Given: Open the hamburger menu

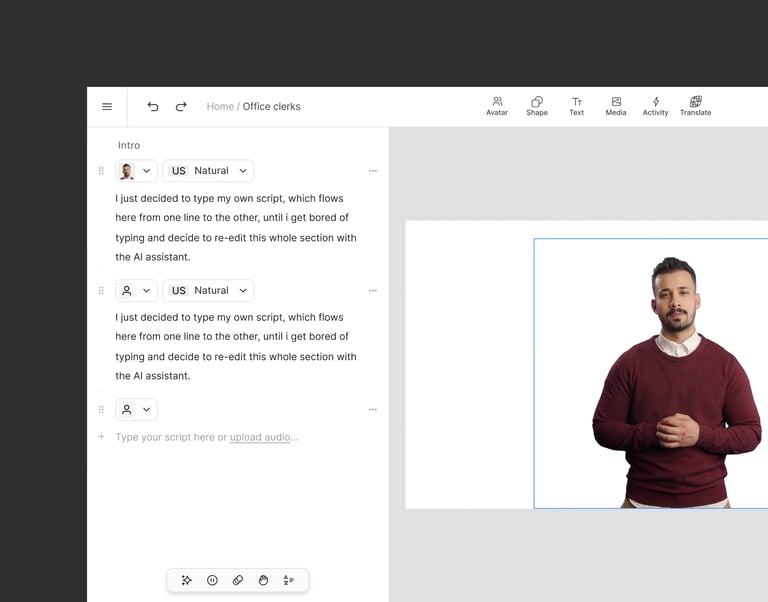Looking at the screenshot, I should coord(107,107).
